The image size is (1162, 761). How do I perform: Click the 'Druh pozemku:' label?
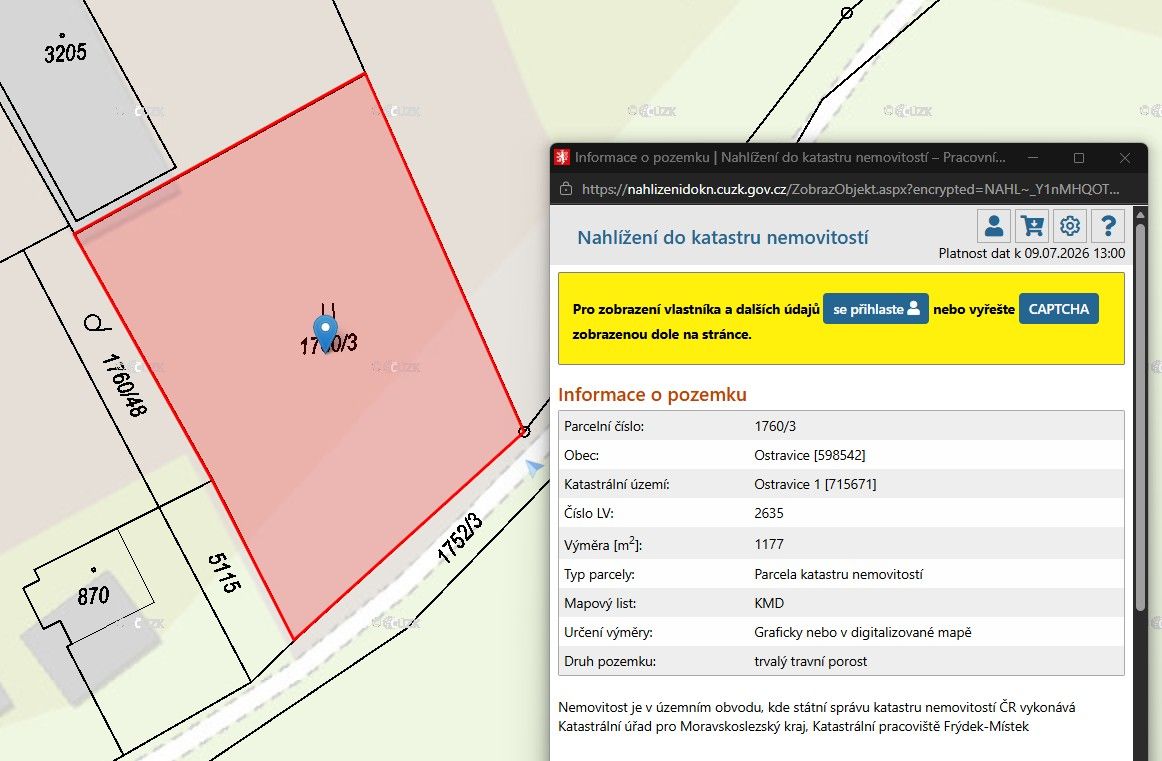tap(610, 661)
